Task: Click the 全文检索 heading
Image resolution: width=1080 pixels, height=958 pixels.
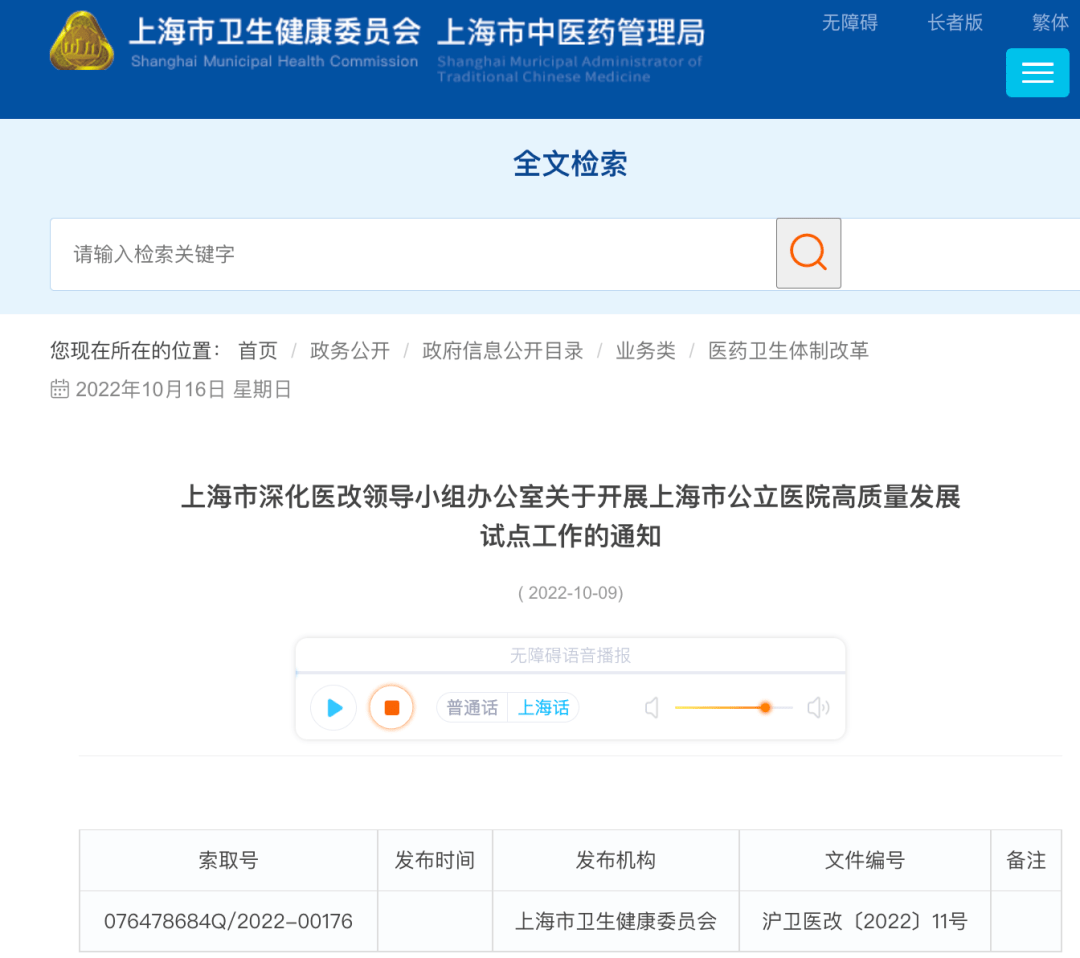Action: (x=570, y=164)
